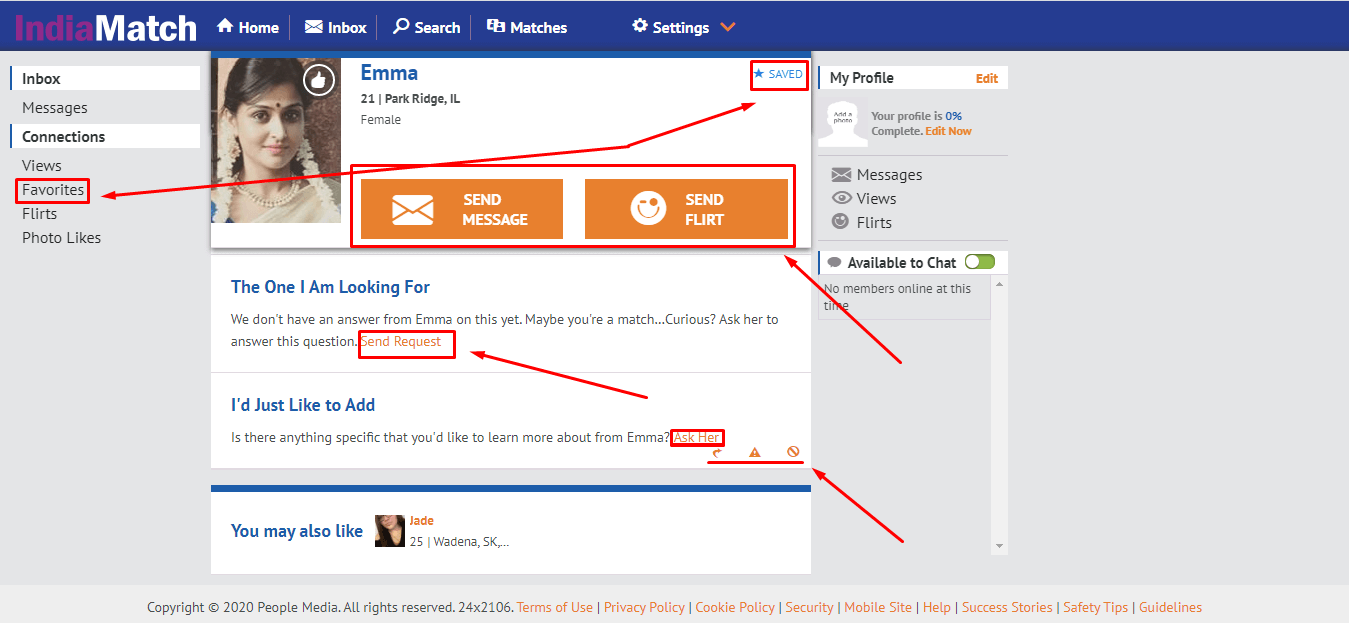Report profile with the warning triangle icon
This screenshot has height=623, width=1349.
(x=755, y=453)
